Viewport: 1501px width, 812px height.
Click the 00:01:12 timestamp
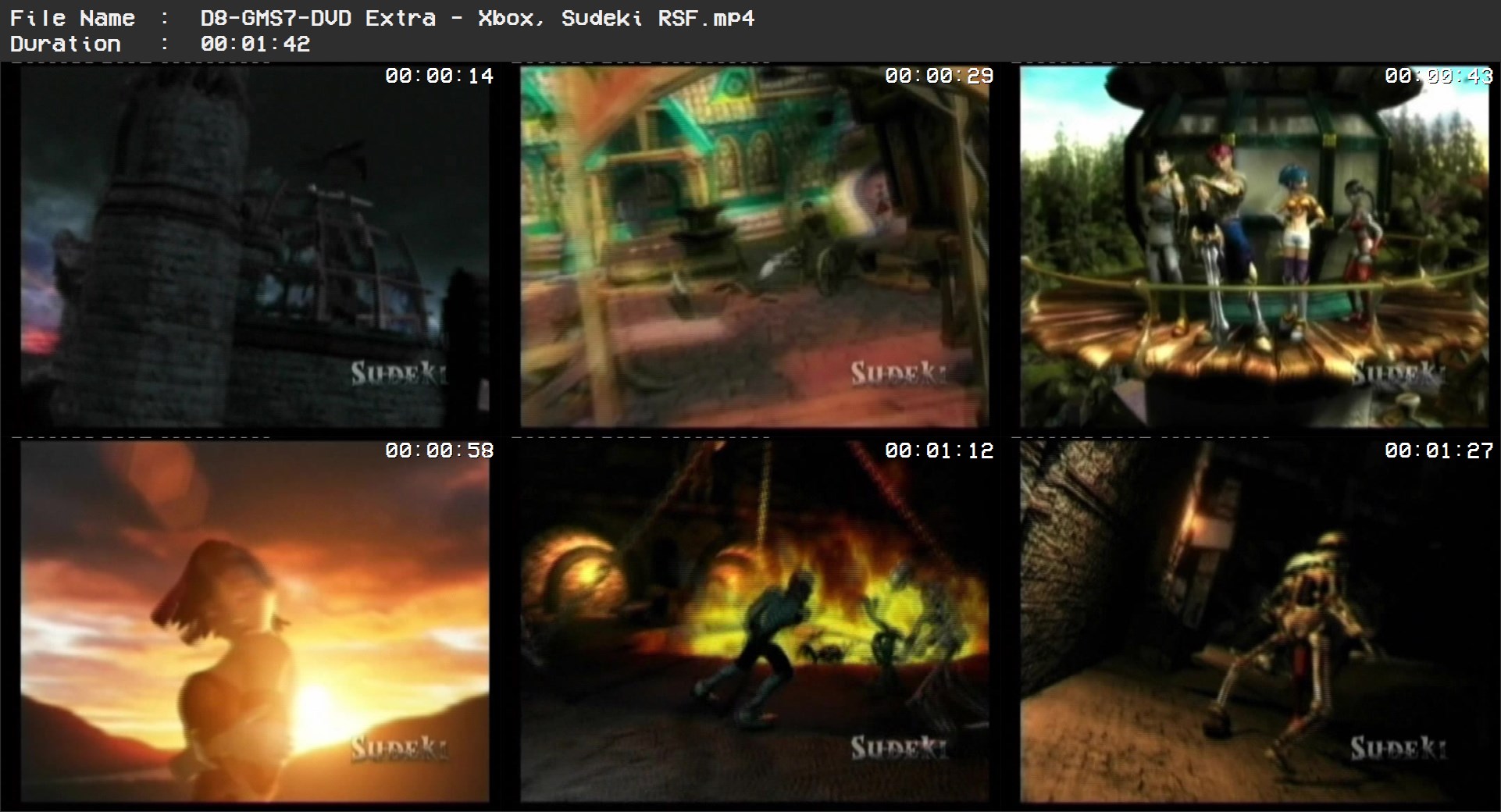tap(939, 451)
